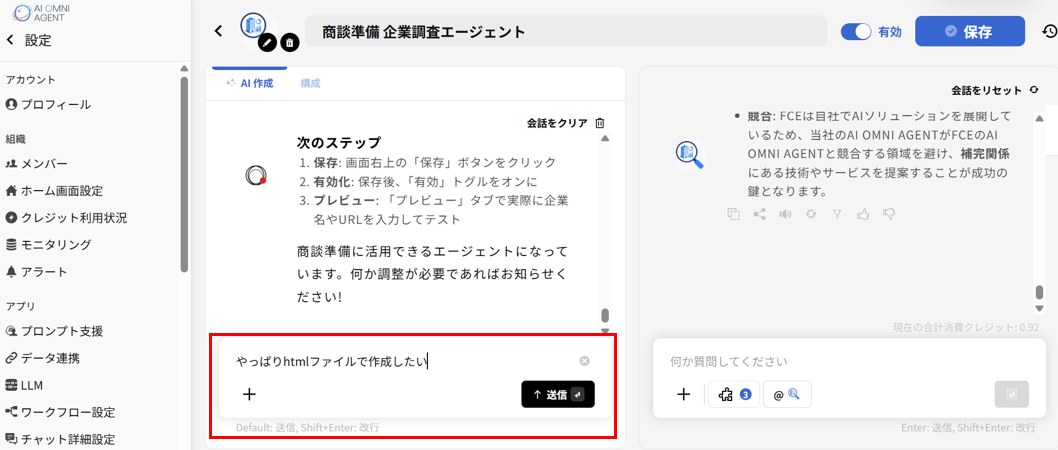1058x450 pixels.
Task: Toggle the 有効 switch off
Action: click(857, 32)
